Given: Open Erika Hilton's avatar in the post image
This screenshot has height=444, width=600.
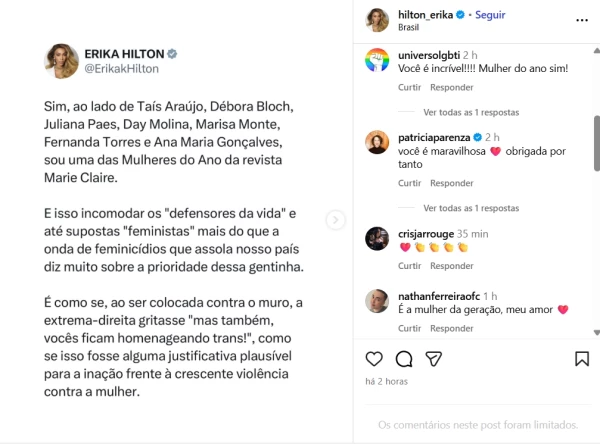Looking at the screenshot, I should (62, 60).
